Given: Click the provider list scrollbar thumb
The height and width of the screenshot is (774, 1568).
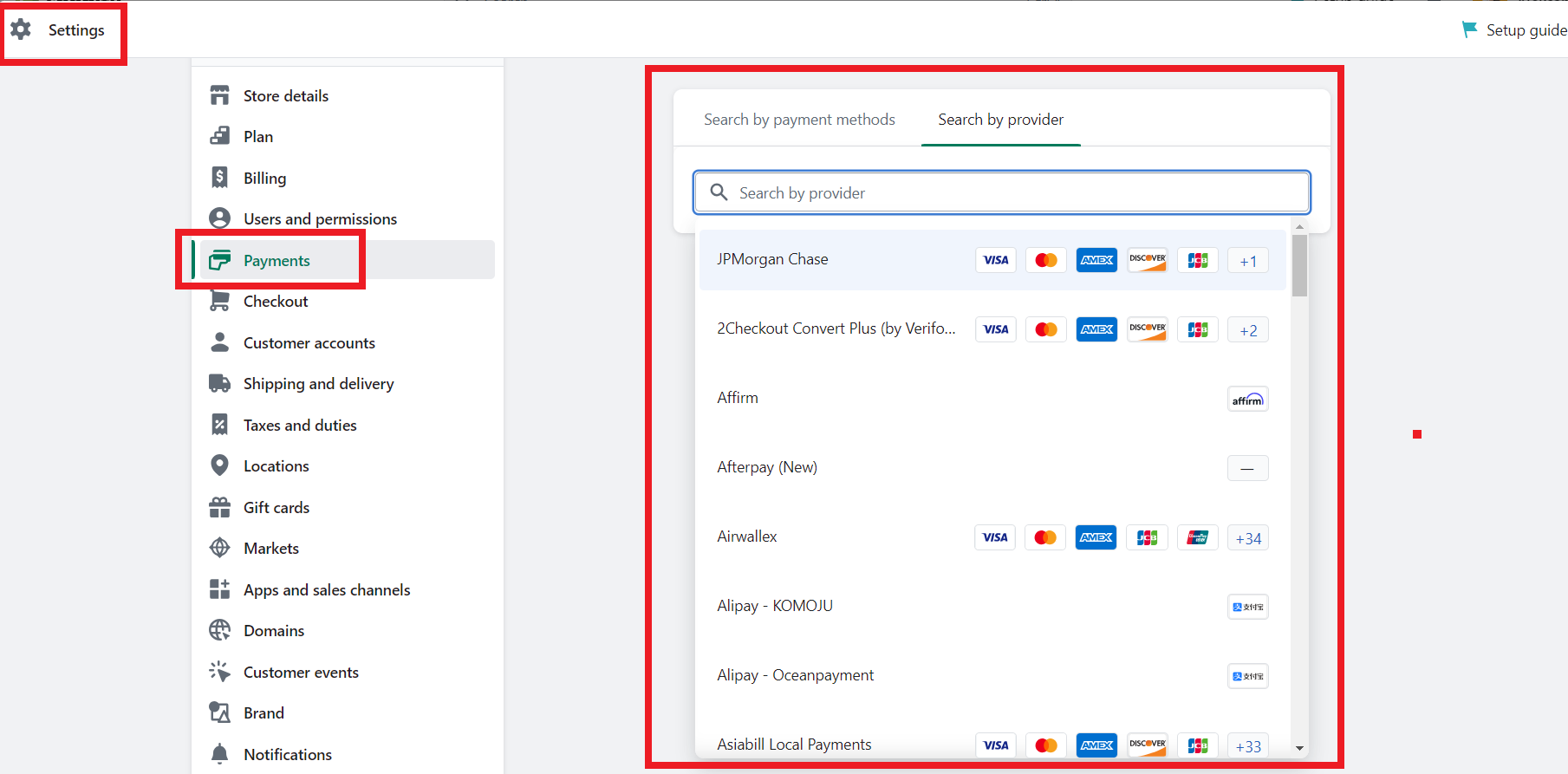Looking at the screenshot, I should 1299,265.
